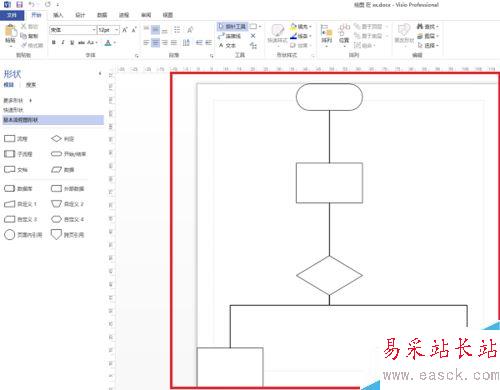This screenshot has width=500, height=390.
Task: Click the Justify paragraph icon
Action: coord(174,43)
